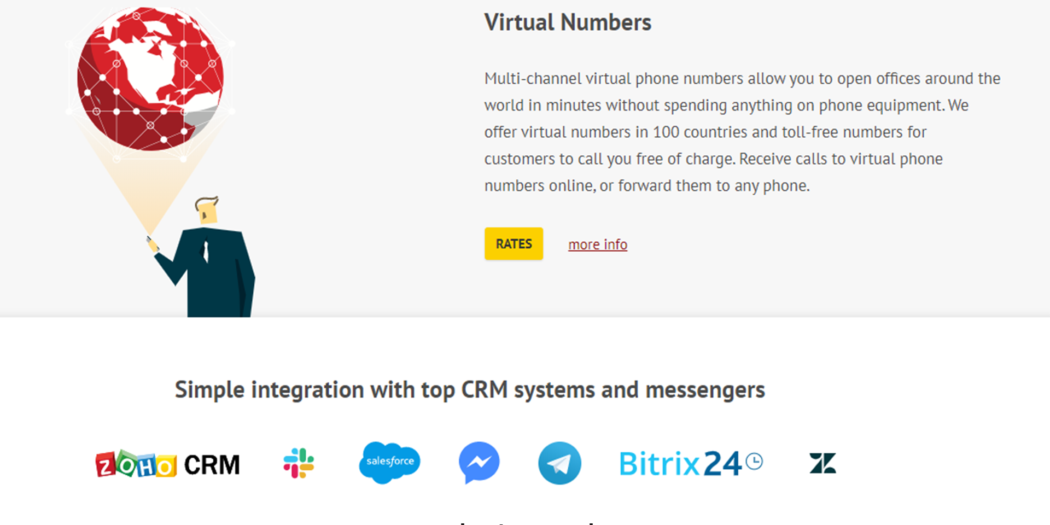Image resolution: width=1050 pixels, height=525 pixels.
Task: Follow the 'more info' link
Action: tap(598, 244)
